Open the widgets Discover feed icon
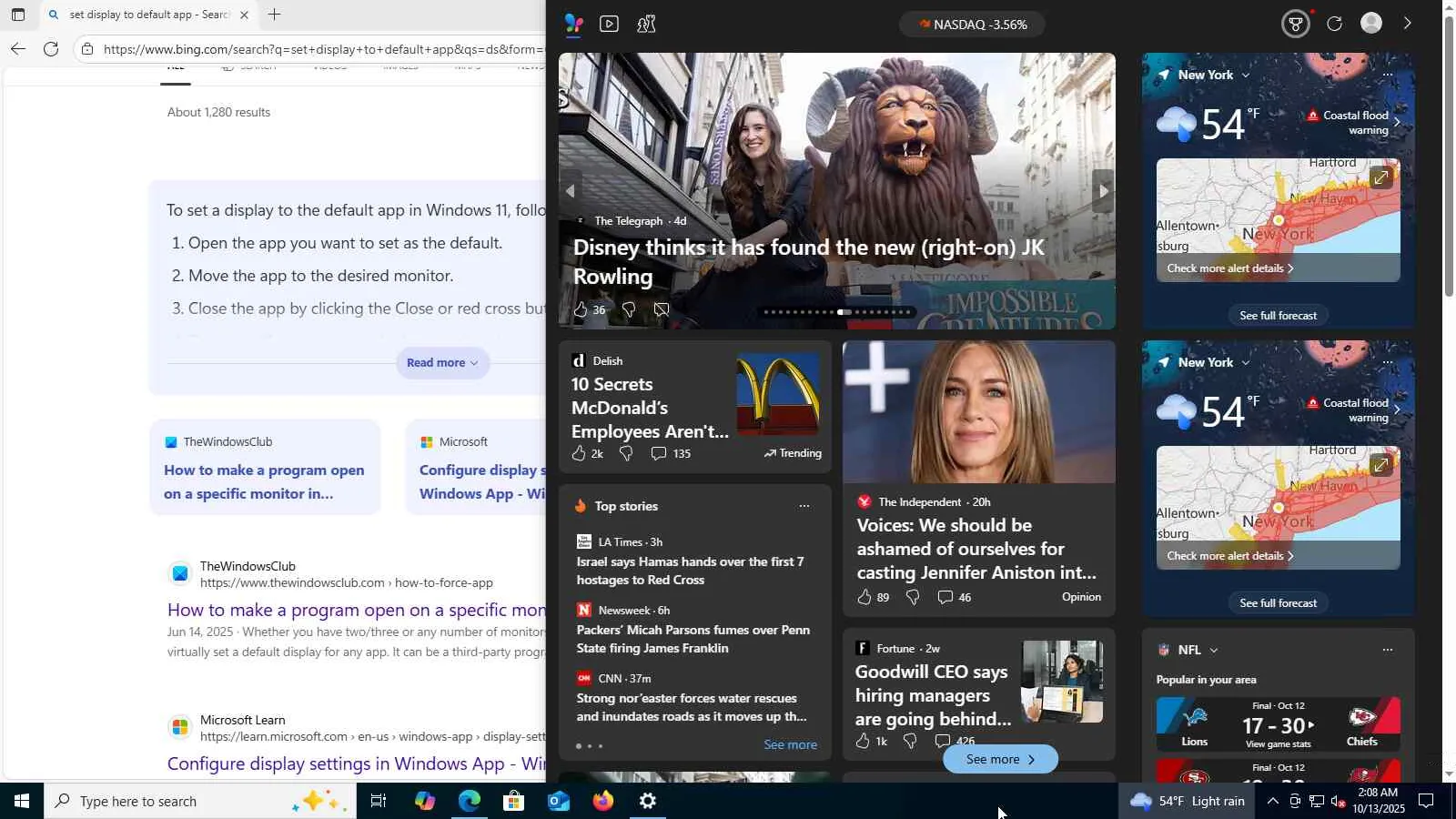This screenshot has width=1456, height=819. pos(573,24)
